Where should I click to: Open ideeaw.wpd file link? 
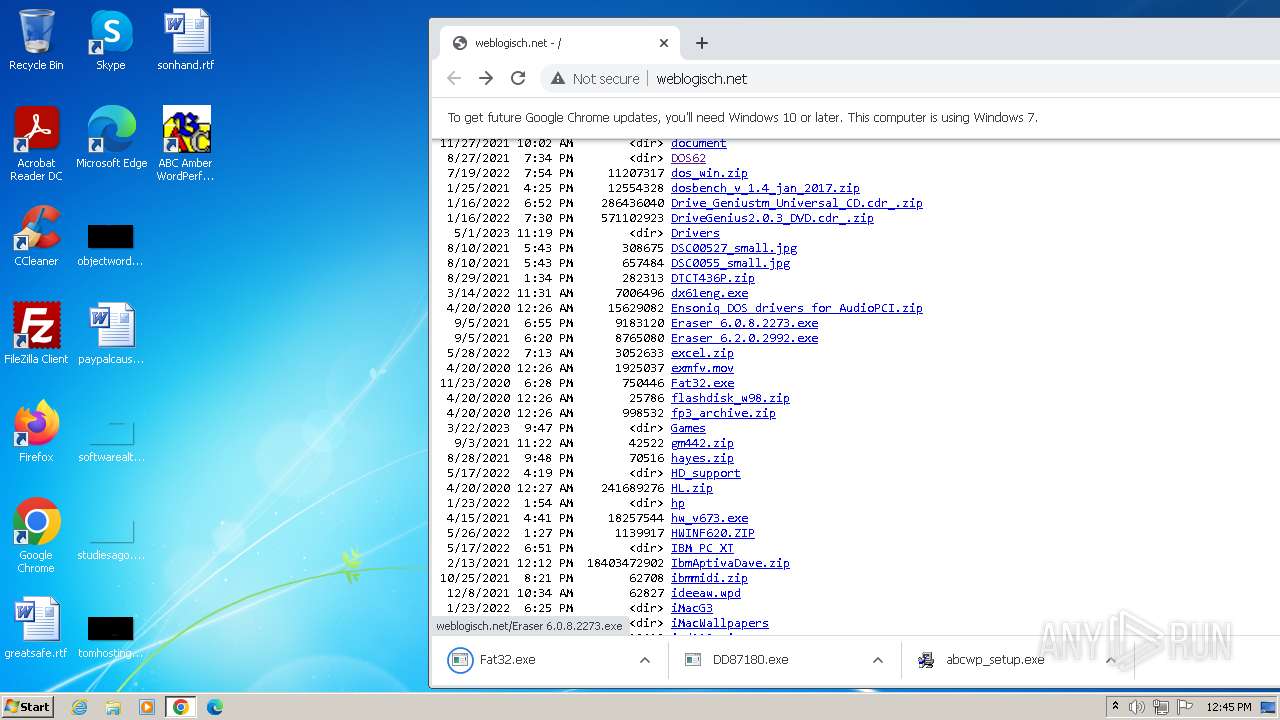point(706,593)
